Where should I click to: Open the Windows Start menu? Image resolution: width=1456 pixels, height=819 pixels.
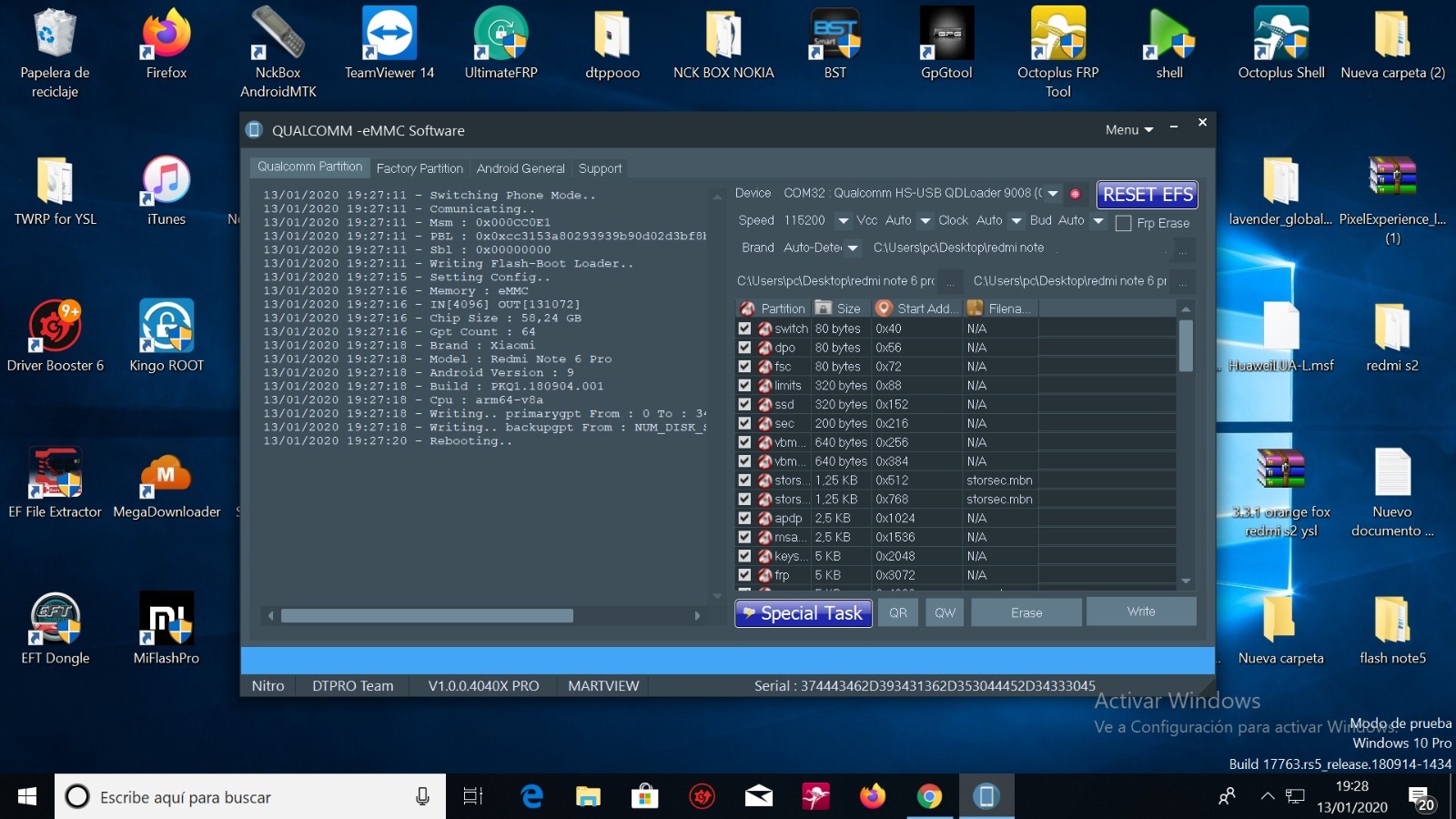coord(27,797)
